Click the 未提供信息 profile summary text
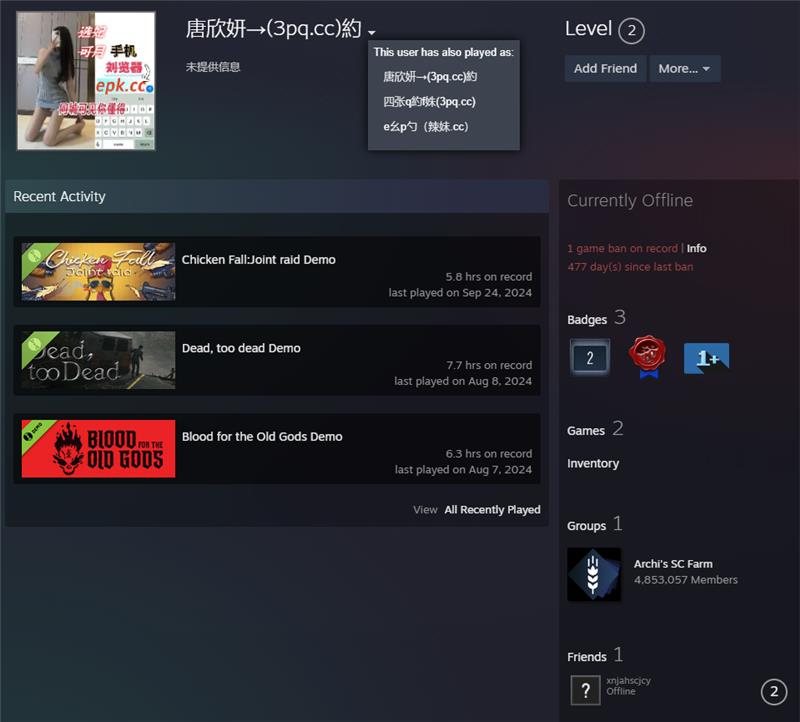The height and width of the screenshot is (722, 800). [x=213, y=67]
